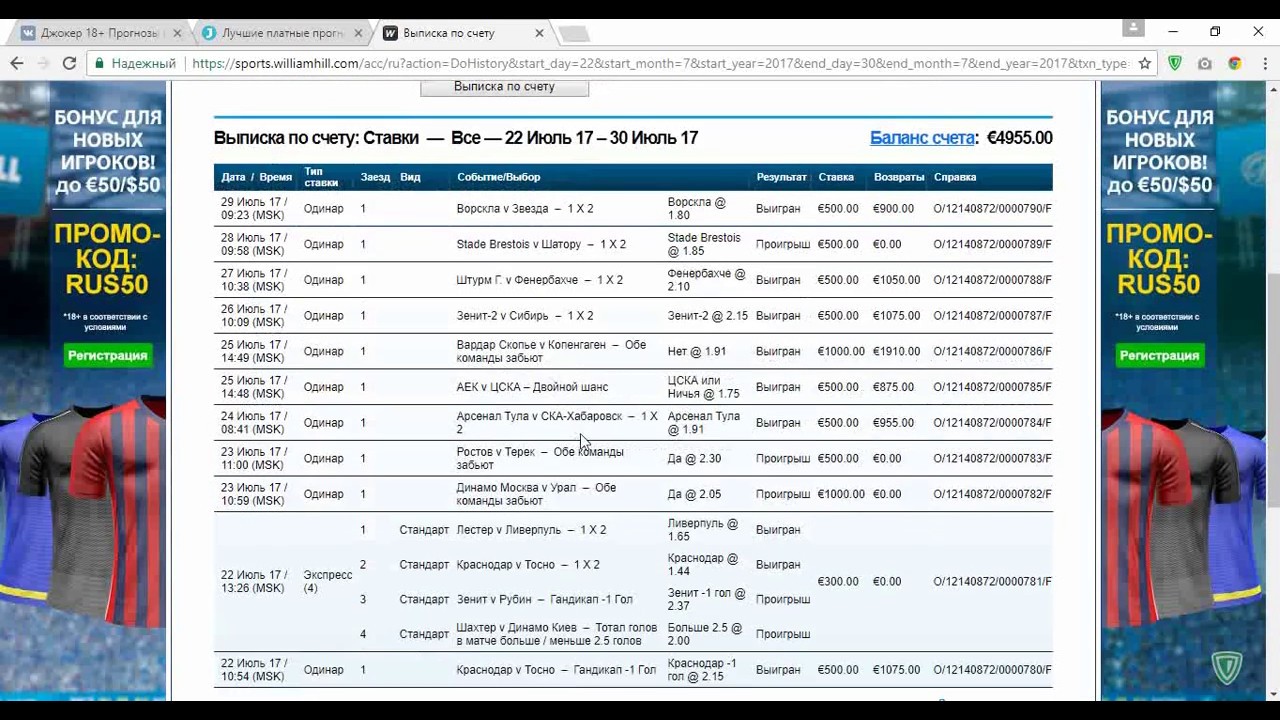Open the Chrome profile icon in the title bar
The width and height of the screenshot is (1280, 720).
coord(1133,29)
